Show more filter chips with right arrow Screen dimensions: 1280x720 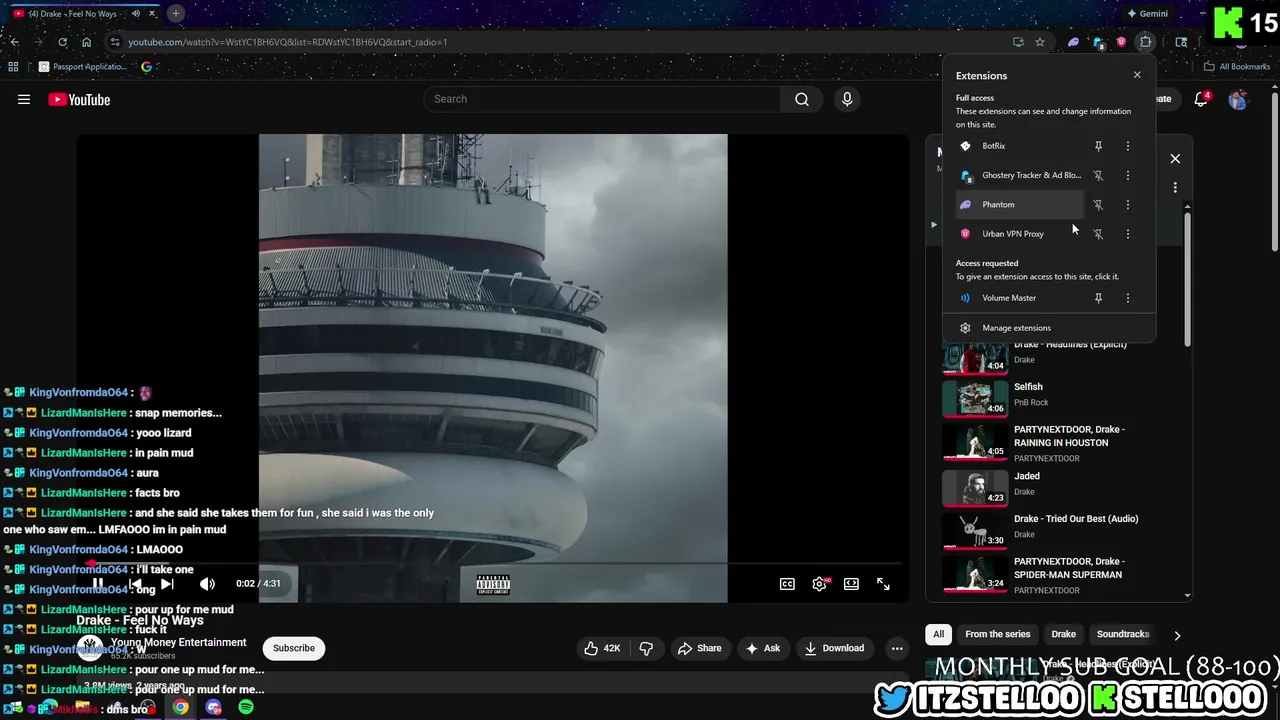pos(1177,635)
